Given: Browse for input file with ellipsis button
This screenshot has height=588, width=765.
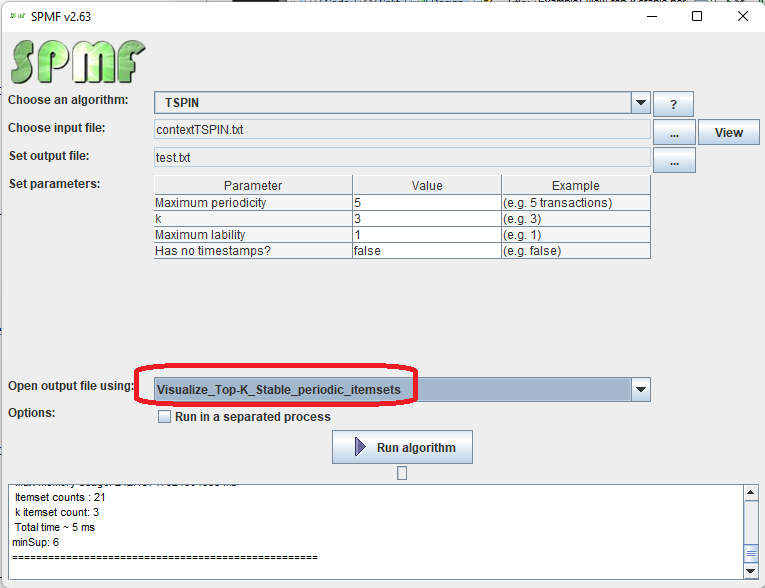Looking at the screenshot, I should click(673, 132).
